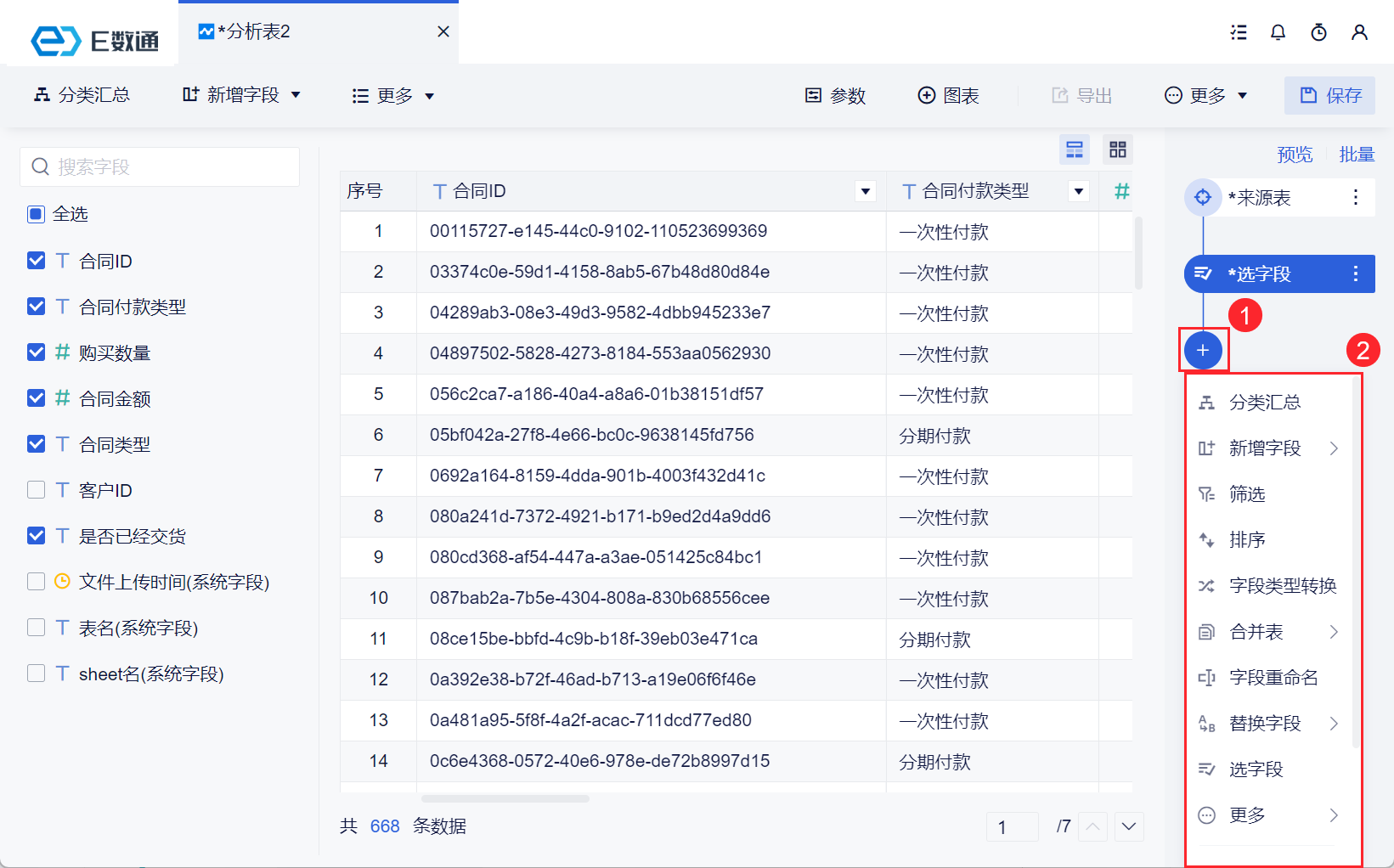Open the user account icon
1394x868 pixels.
(1359, 32)
